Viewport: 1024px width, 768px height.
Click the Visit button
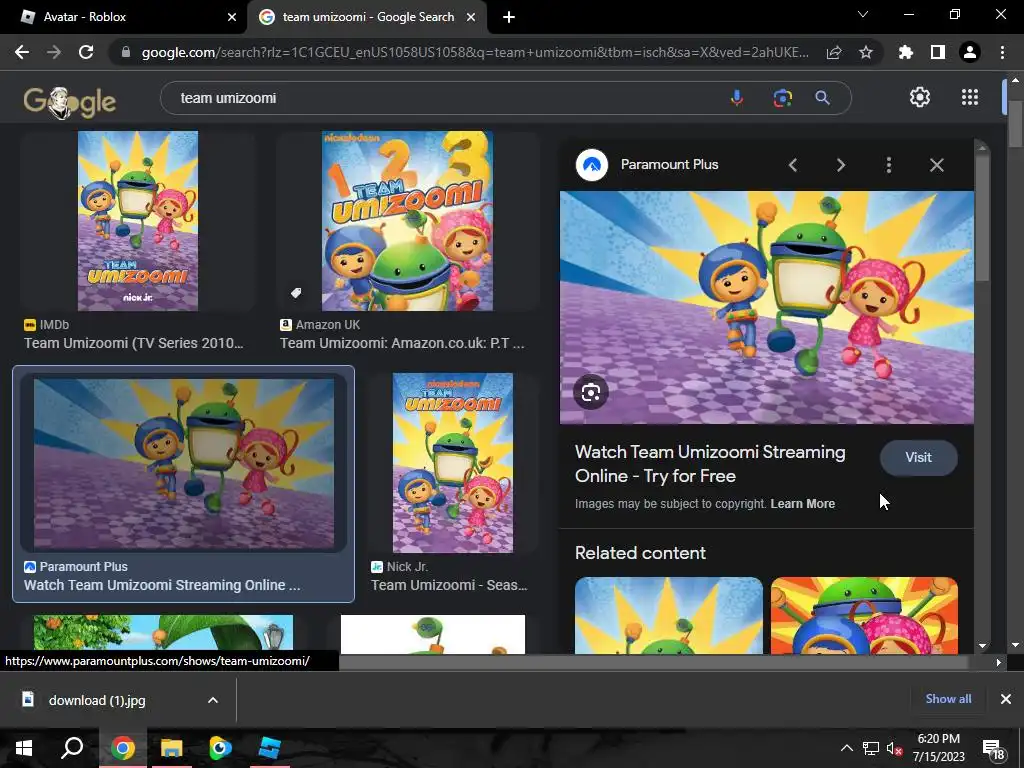click(918, 457)
